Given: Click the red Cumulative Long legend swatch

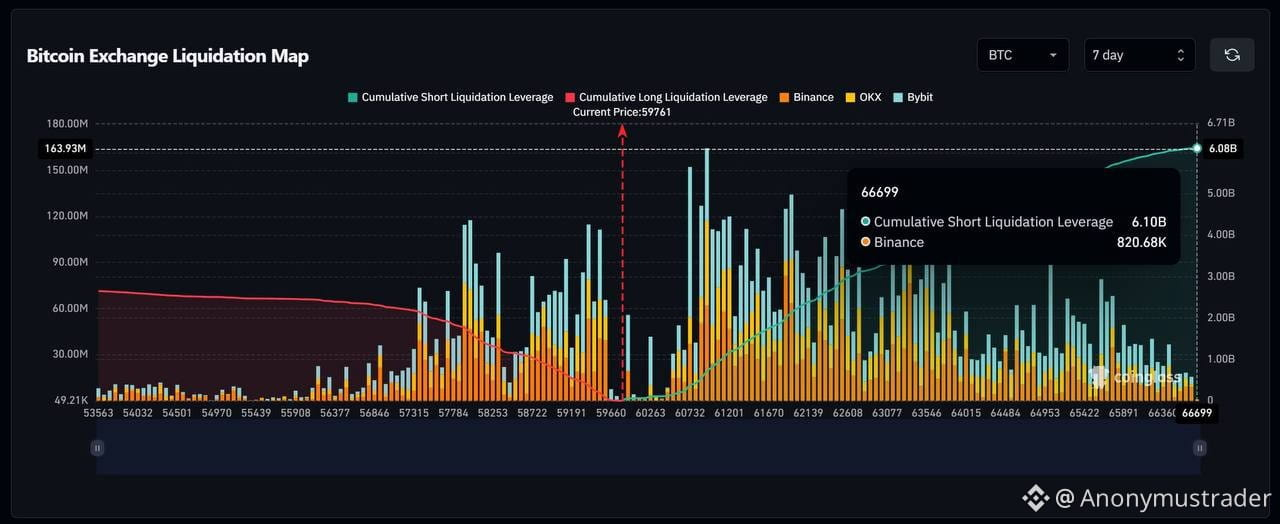Looking at the screenshot, I should click(570, 97).
